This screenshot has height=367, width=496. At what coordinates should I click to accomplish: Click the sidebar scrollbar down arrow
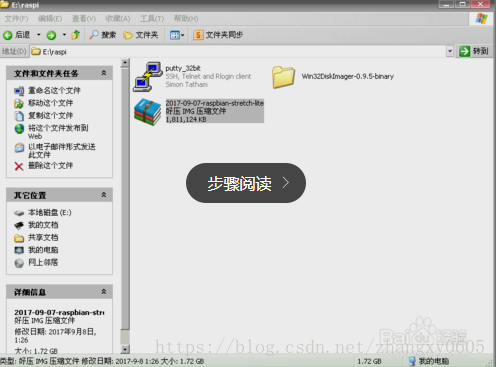125,349
